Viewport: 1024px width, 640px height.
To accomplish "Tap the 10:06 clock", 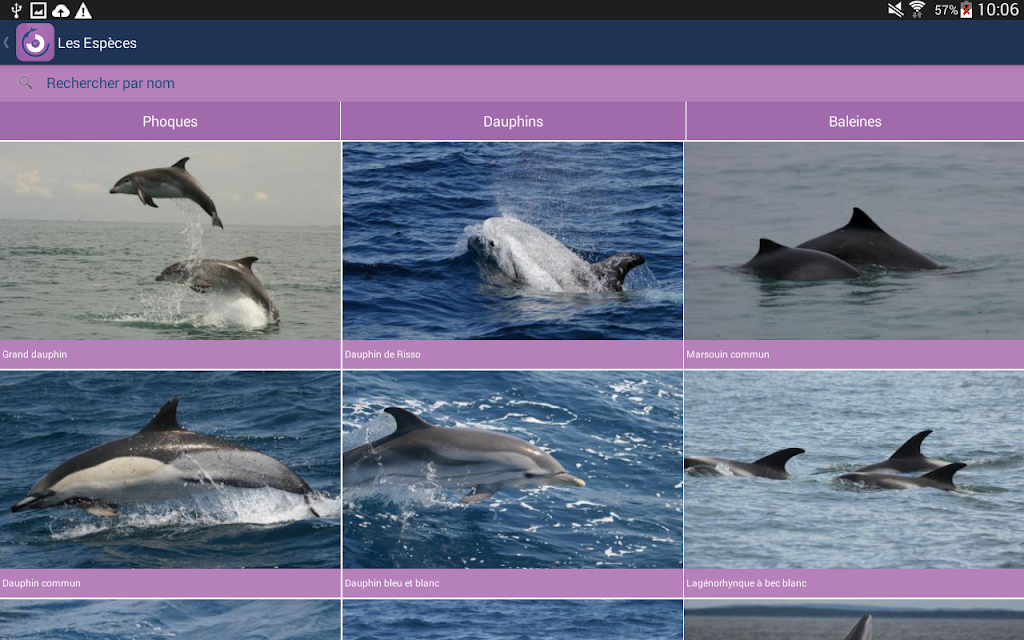I will tap(998, 10).
